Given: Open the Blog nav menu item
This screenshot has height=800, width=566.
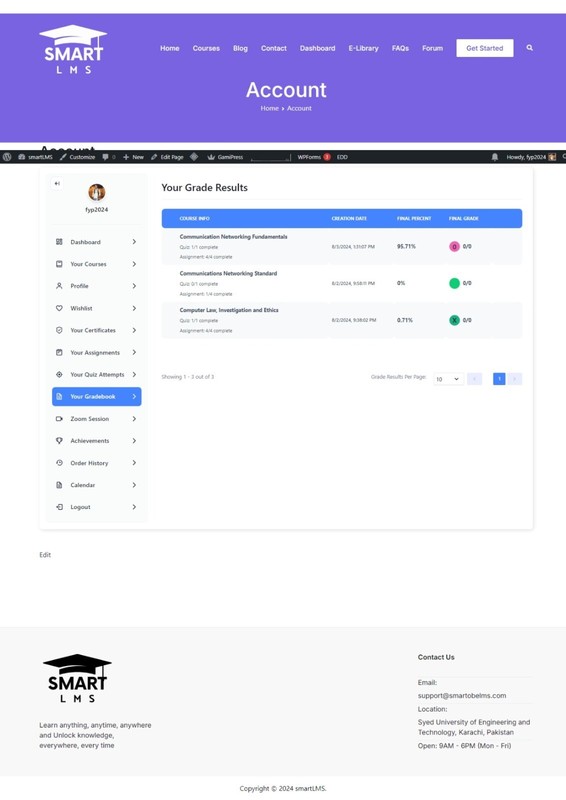Looking at the screenshot, I should pyautogui.click(x=240, y=48).
